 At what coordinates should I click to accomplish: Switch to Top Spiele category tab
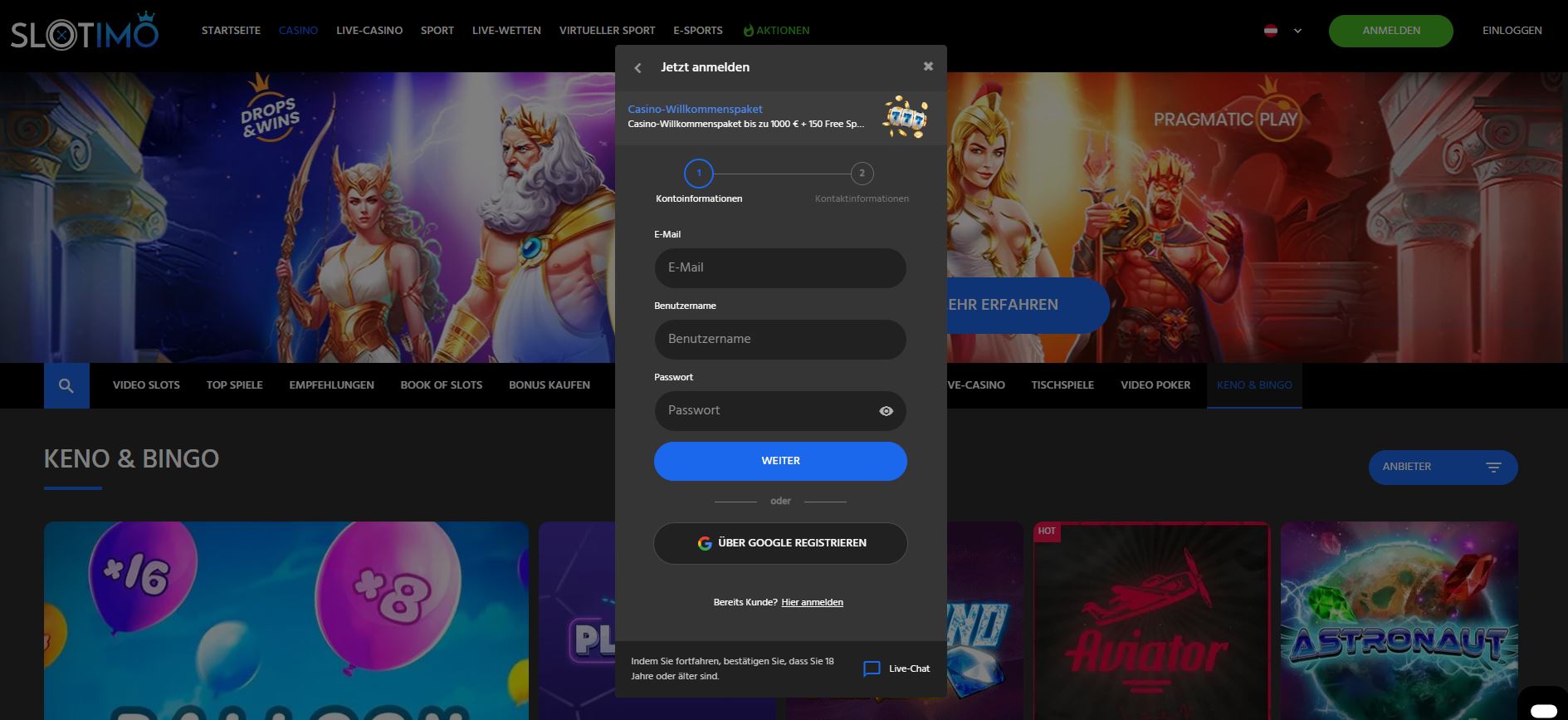click(234, 385)
